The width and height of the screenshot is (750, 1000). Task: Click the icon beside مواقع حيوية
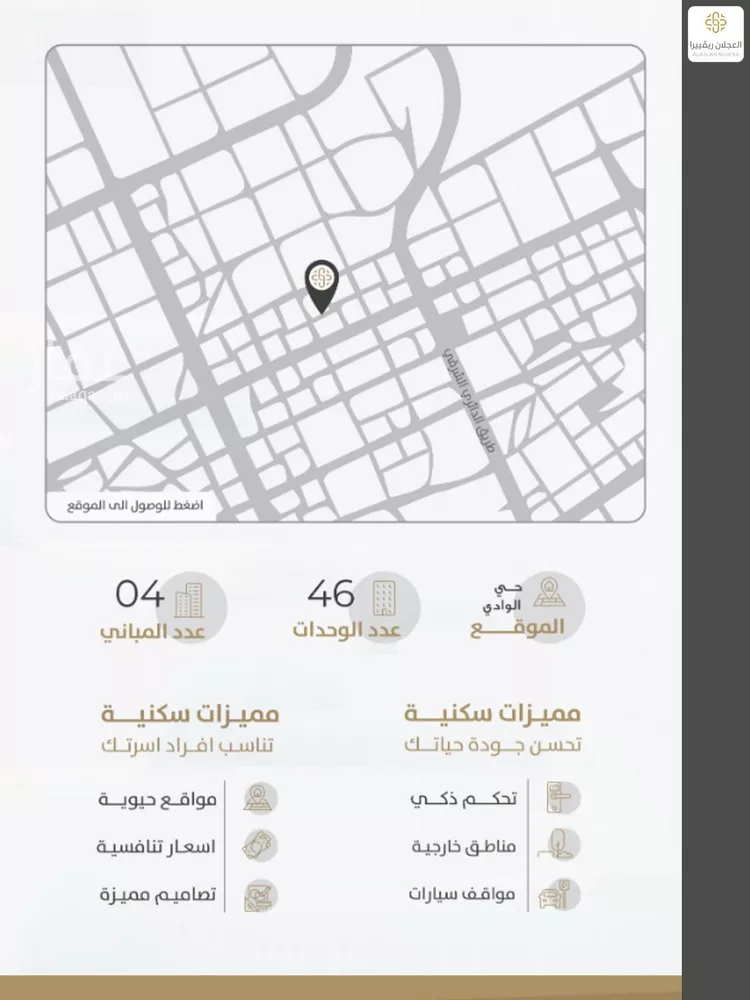(259, 799)
